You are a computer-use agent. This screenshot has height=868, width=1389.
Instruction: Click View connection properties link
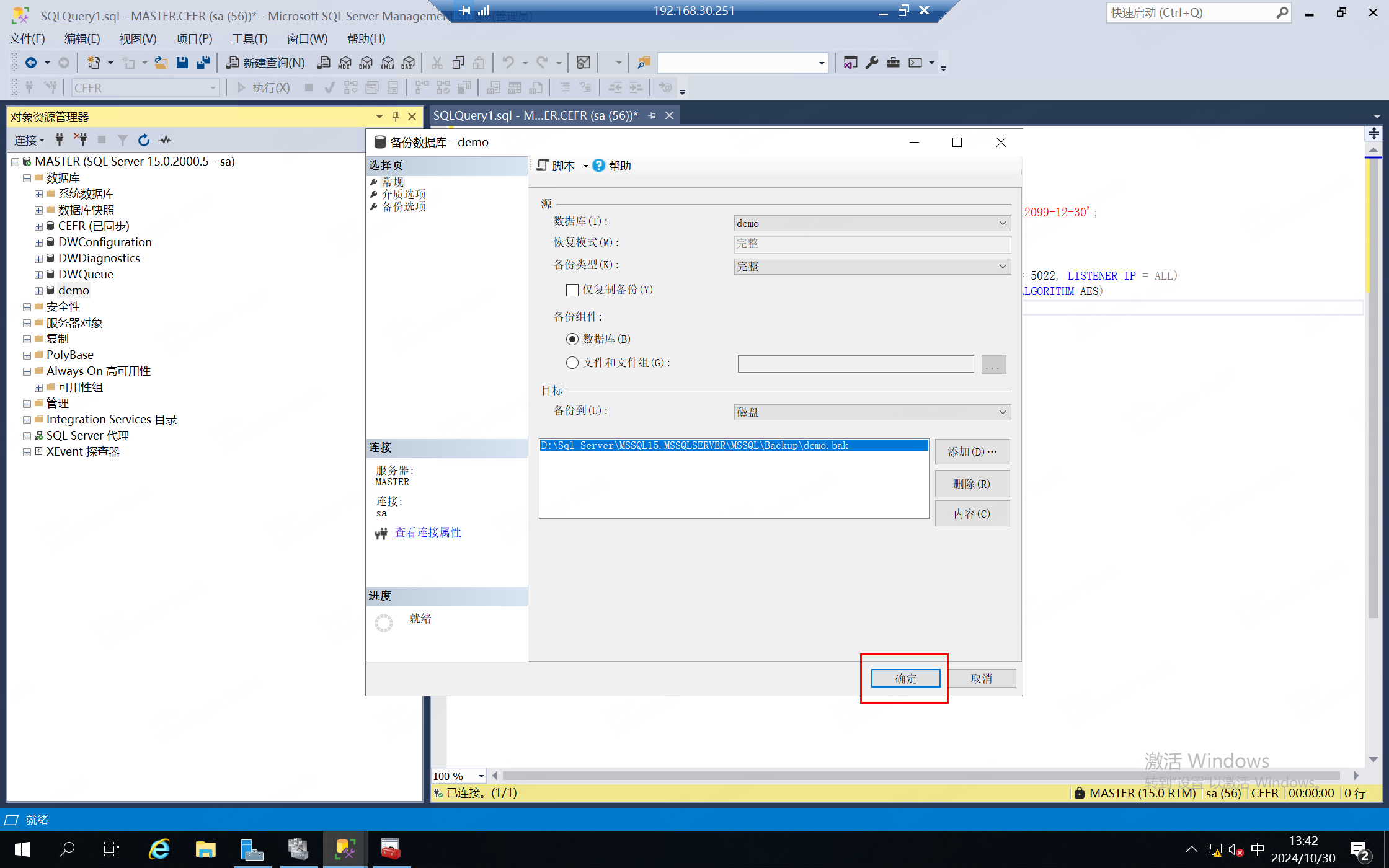click(428, 533)
